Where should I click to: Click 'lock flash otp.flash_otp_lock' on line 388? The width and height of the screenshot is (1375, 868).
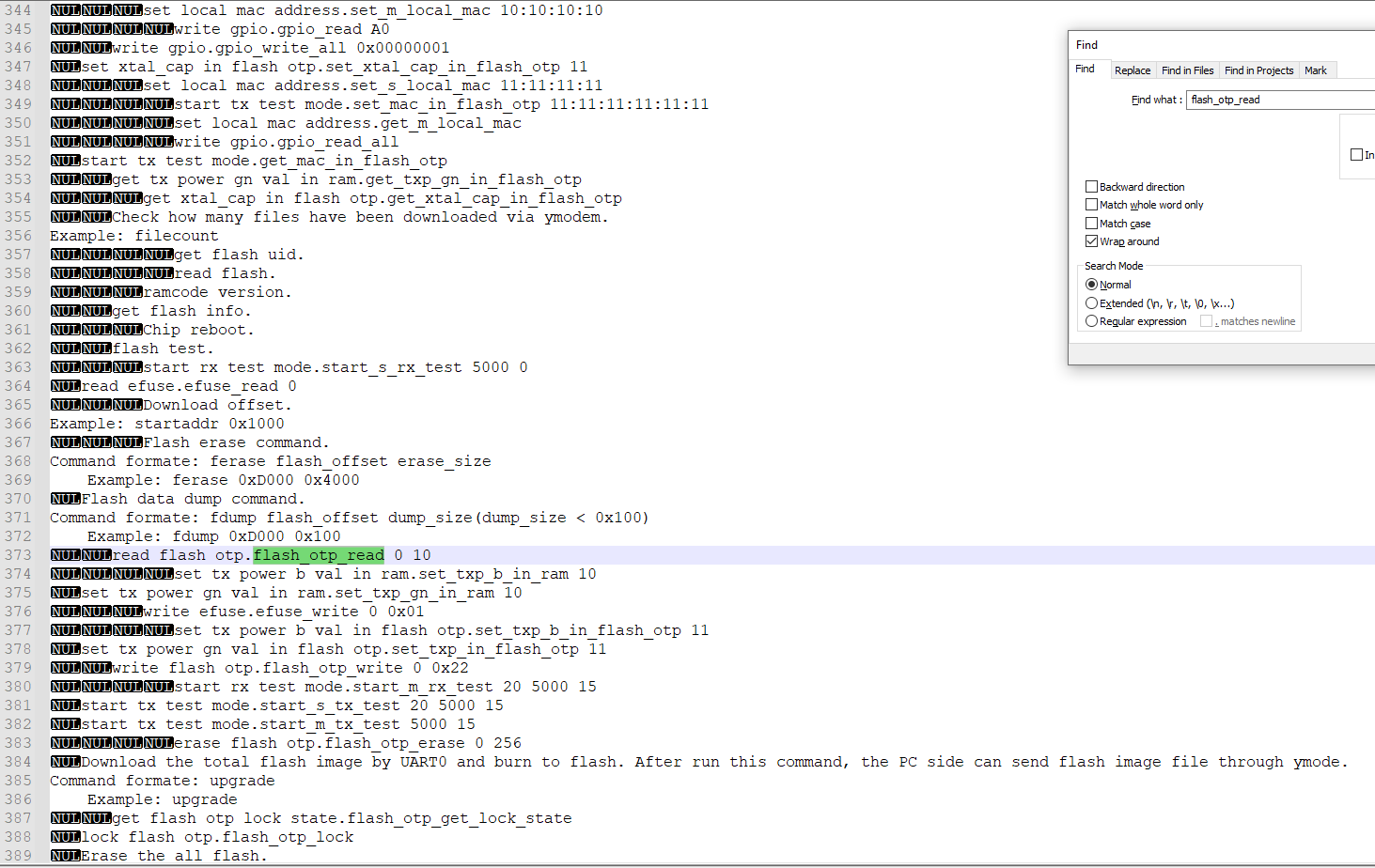coord(217,837)
